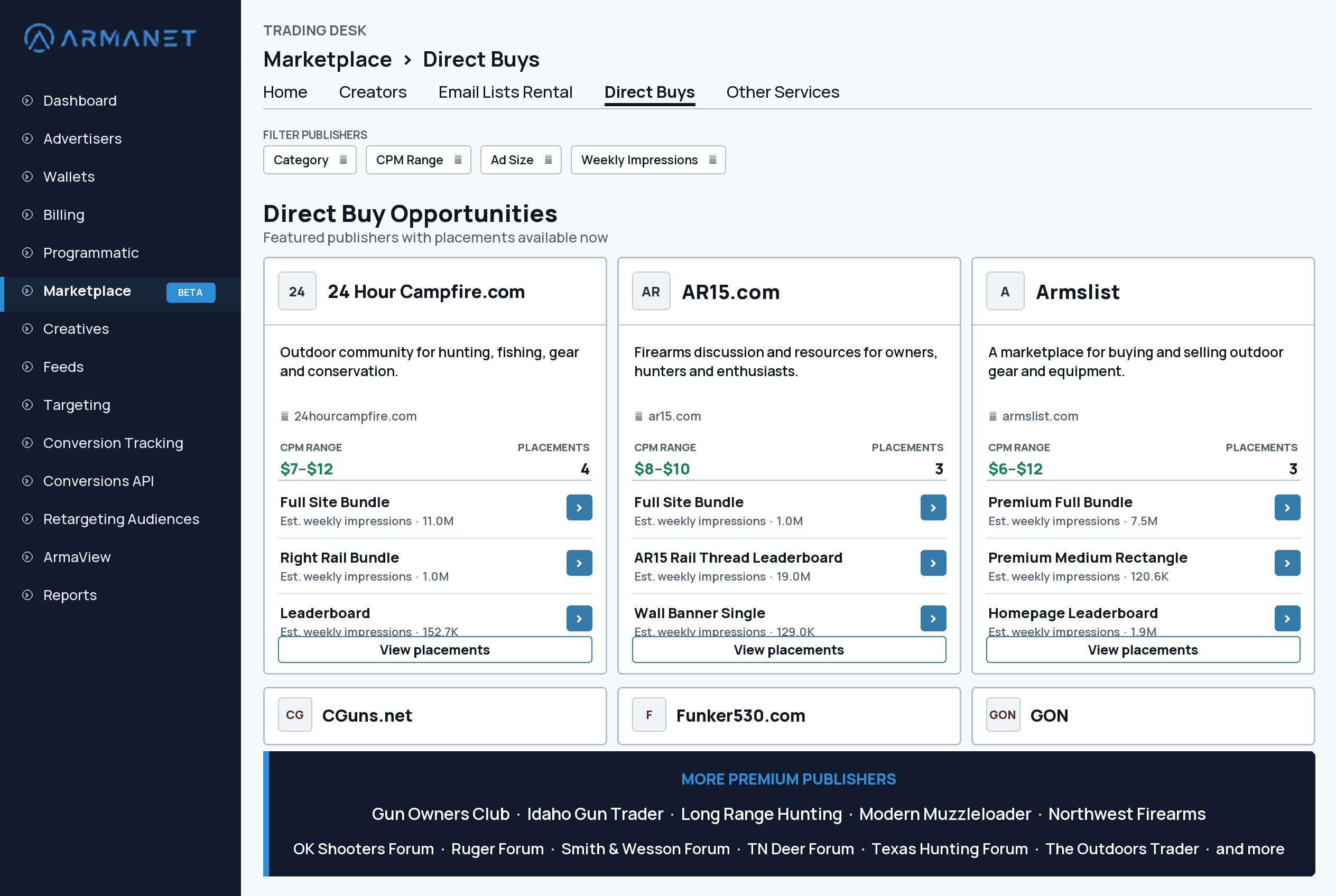1336x896 pixels.
Task: Open the Category filter dropdown
Action: pyautogui.click(x=310, y=160)
